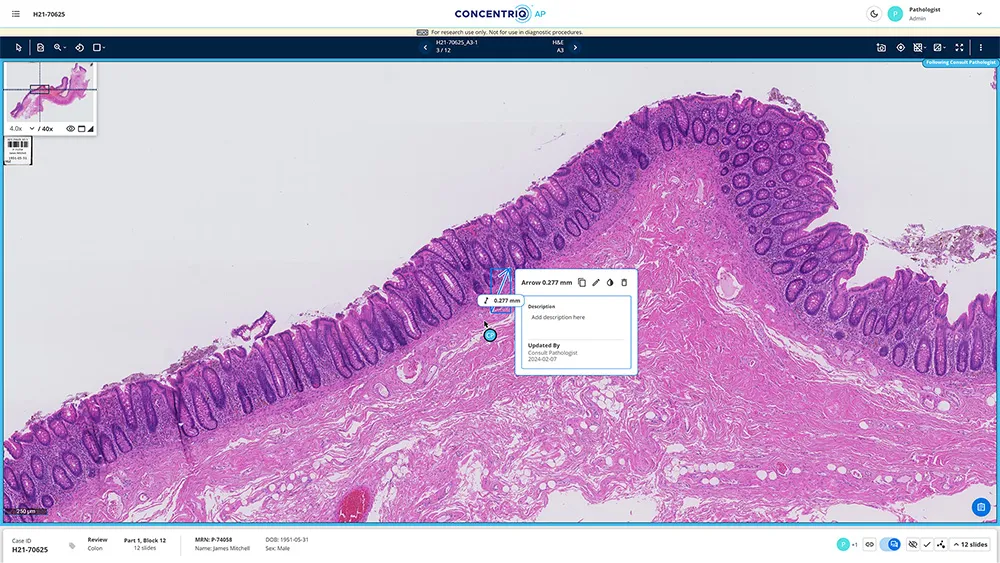Viewport: 1000px width, 563px height.
Task: Click the target focus icon in toolbar
Action: [x=901, y=47]
